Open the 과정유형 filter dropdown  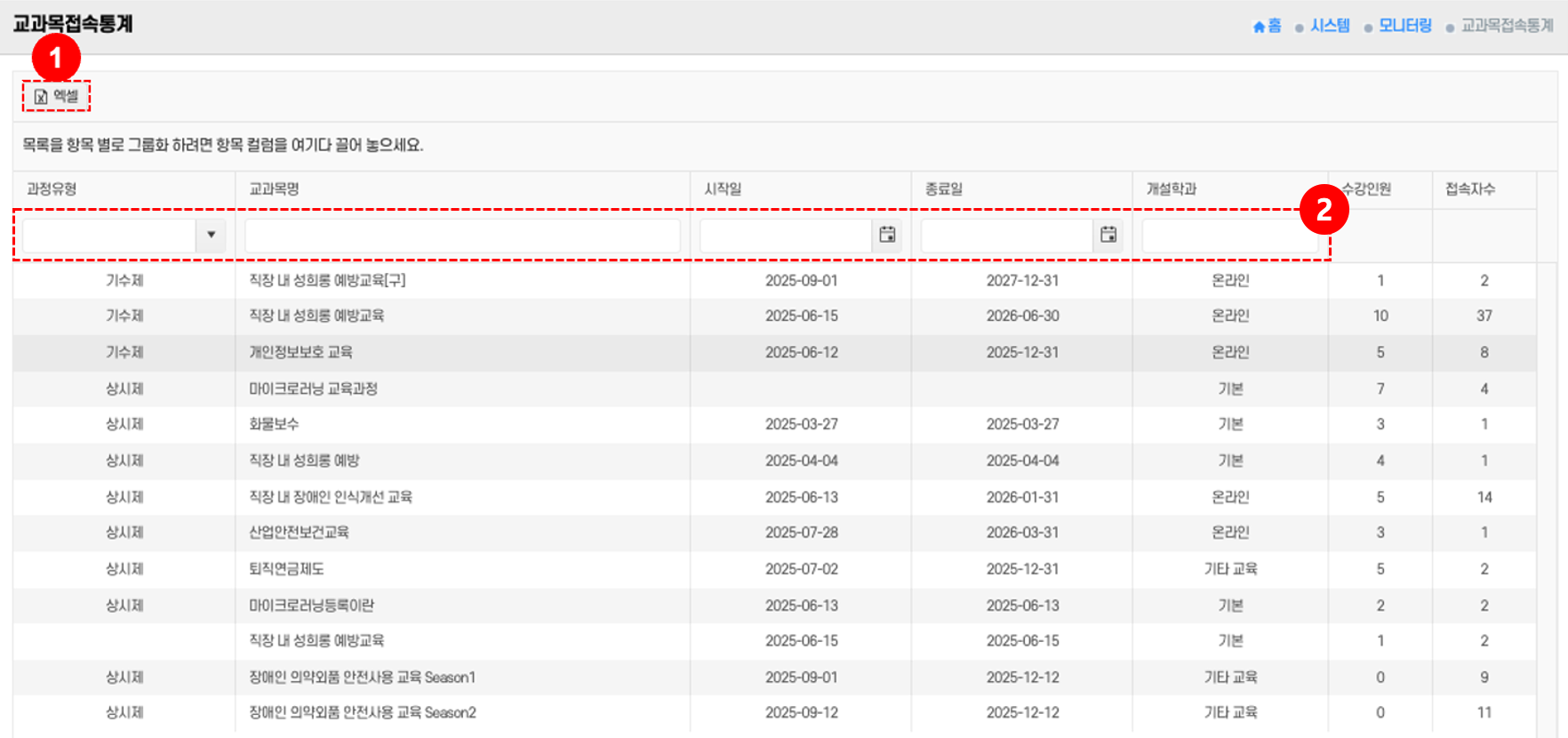[x=211, y=235]
